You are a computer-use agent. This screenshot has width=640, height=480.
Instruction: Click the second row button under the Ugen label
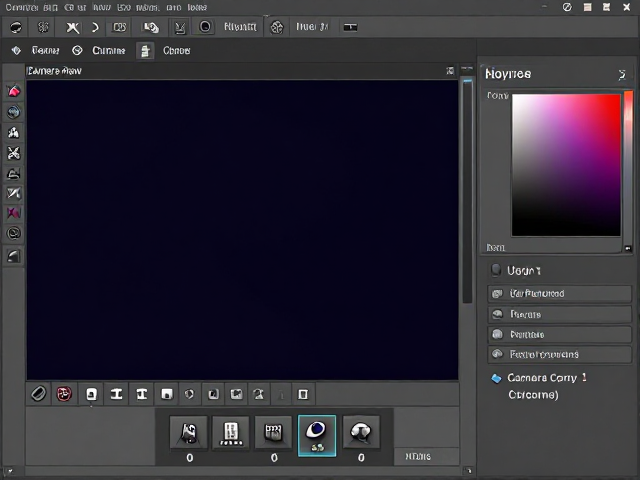[560, 314]
